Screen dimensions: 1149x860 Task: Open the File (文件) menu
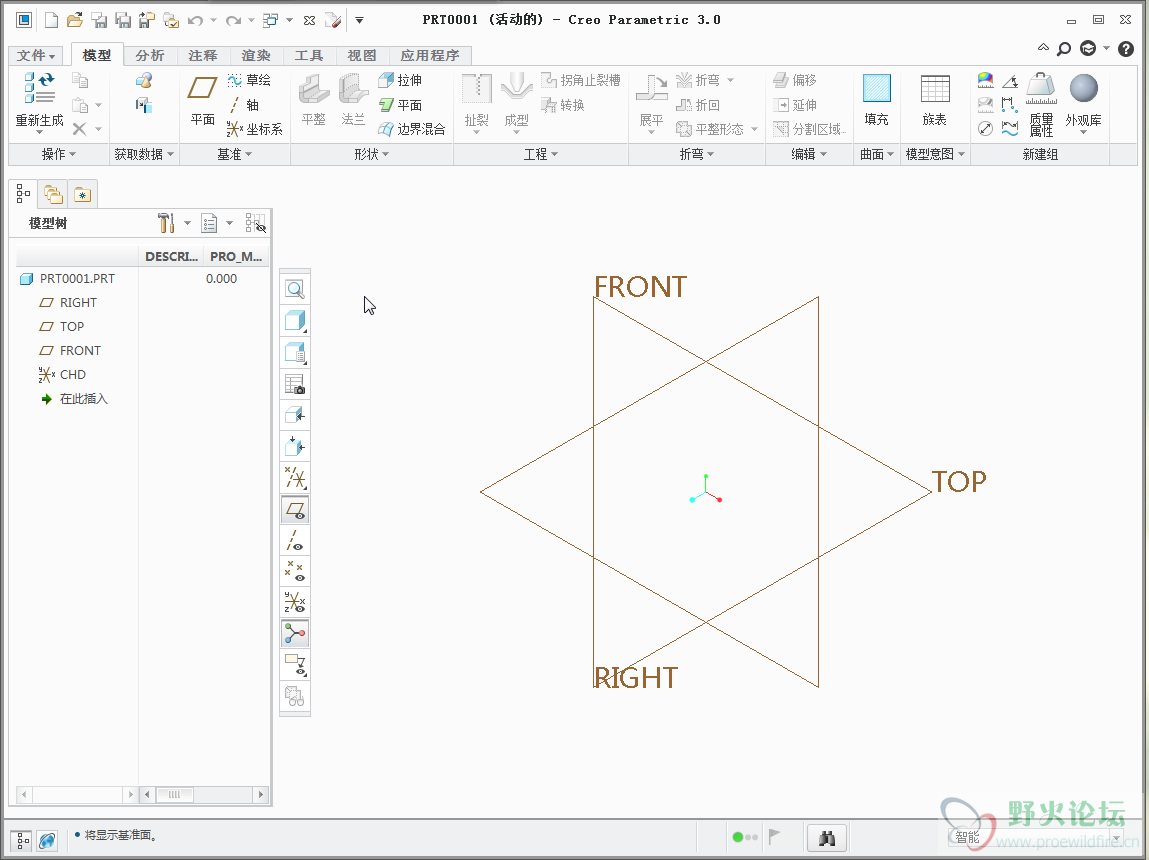pyautogui.click(x=36, y=56)
